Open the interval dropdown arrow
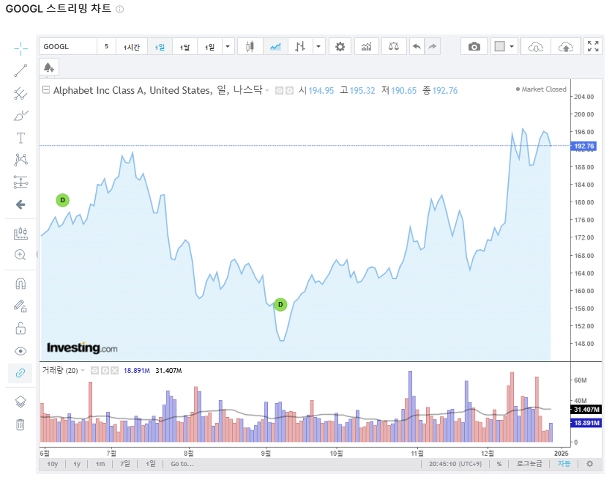This screenshot has width=612, height=480. (228, 47)
